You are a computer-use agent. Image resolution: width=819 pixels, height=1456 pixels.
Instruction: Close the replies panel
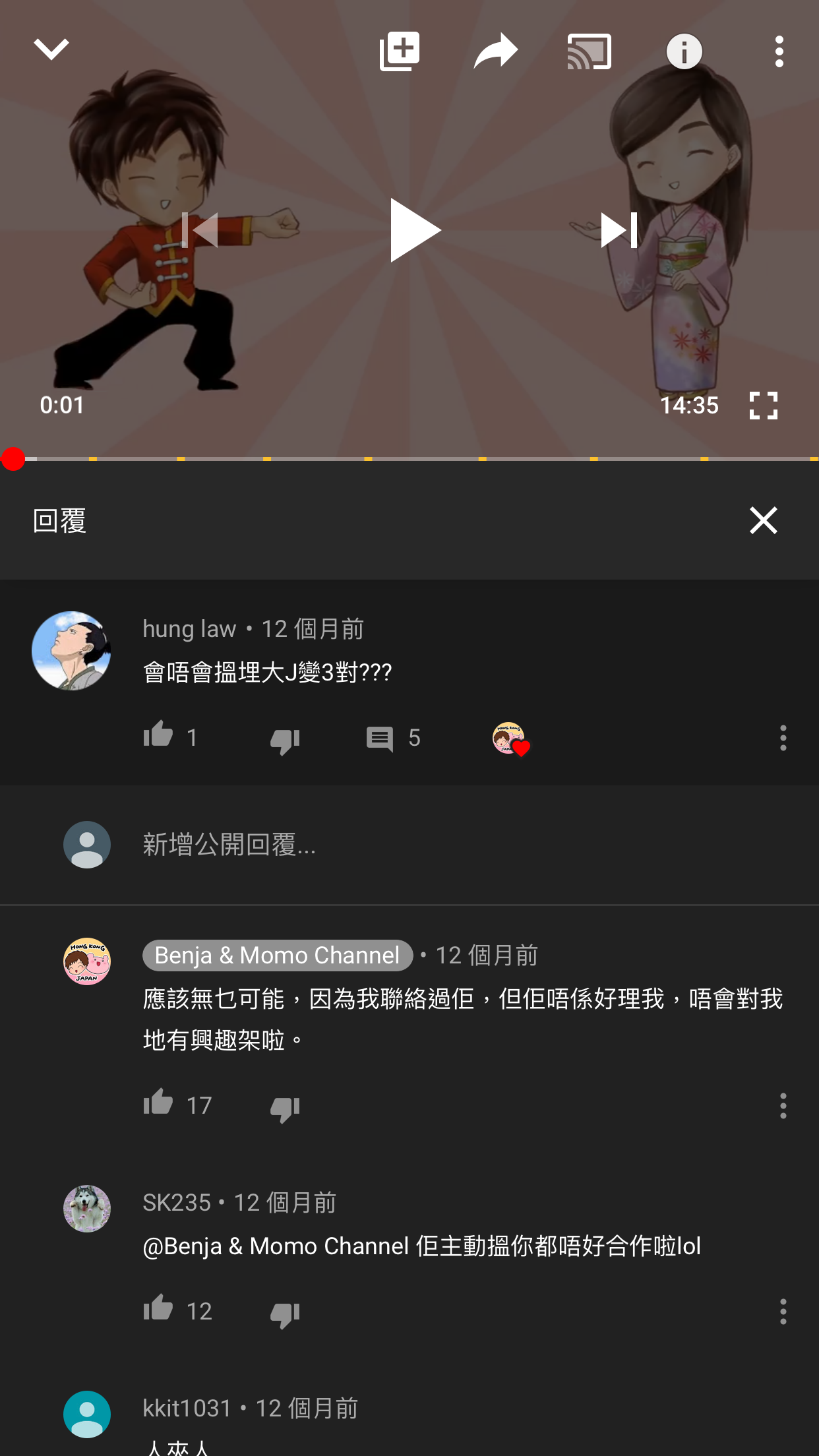coord(764,520)
